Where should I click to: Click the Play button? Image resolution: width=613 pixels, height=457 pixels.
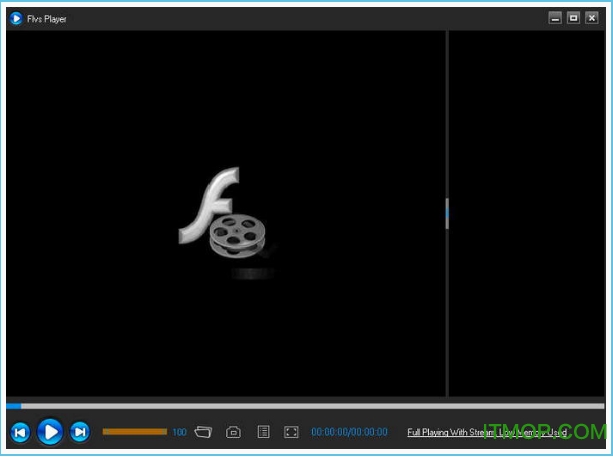(50, 432)
